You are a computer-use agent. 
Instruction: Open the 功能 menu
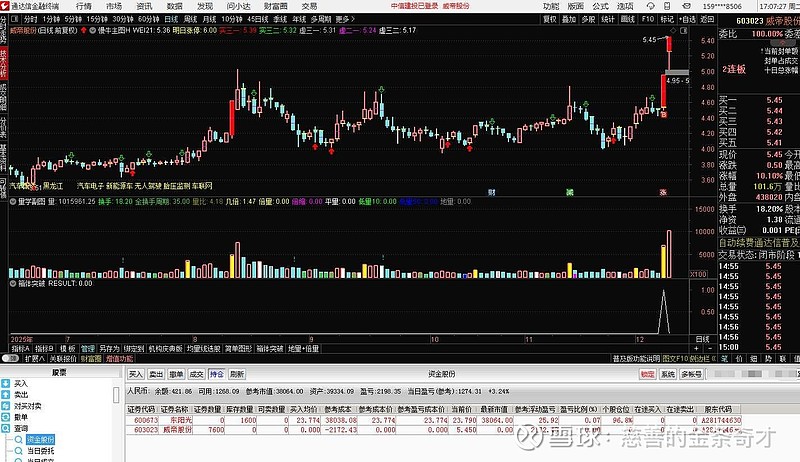(551, 6)
